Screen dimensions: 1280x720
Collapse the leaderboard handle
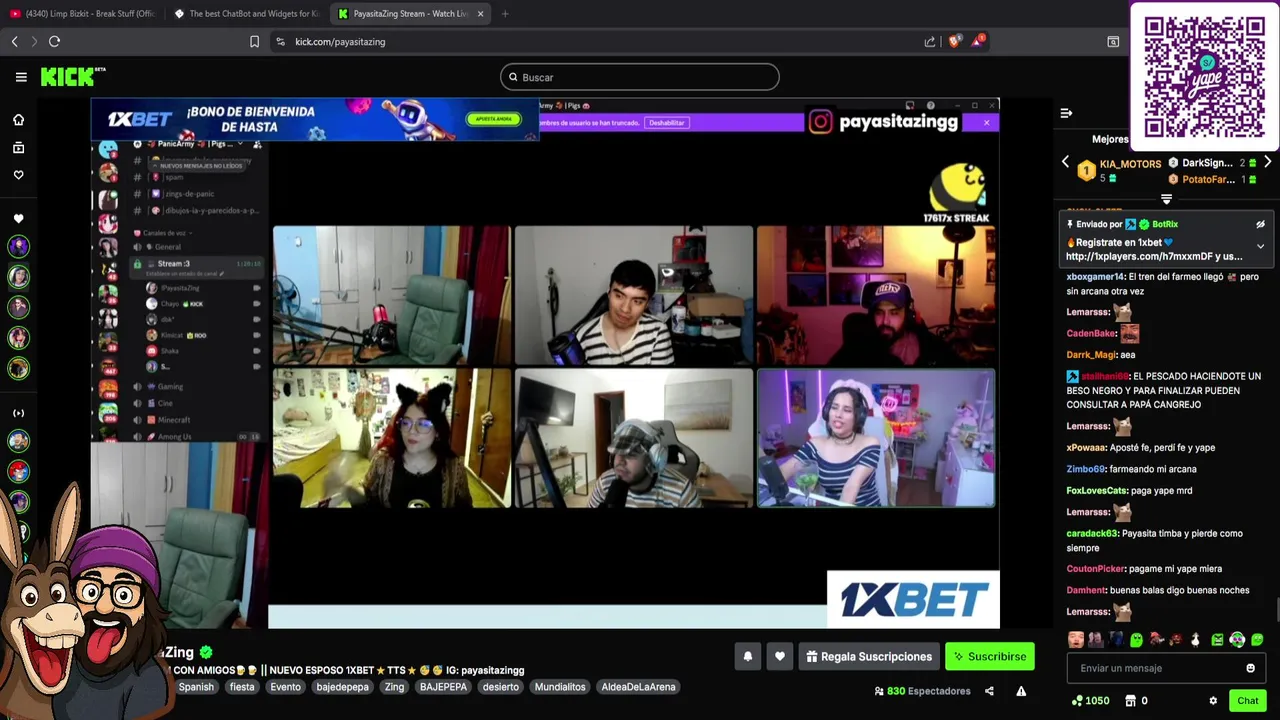(x=1166, y=199)
